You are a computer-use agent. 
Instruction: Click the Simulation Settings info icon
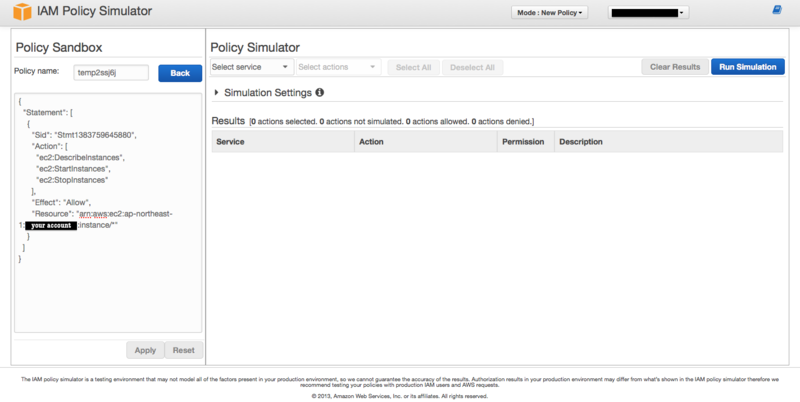(319, 92)
